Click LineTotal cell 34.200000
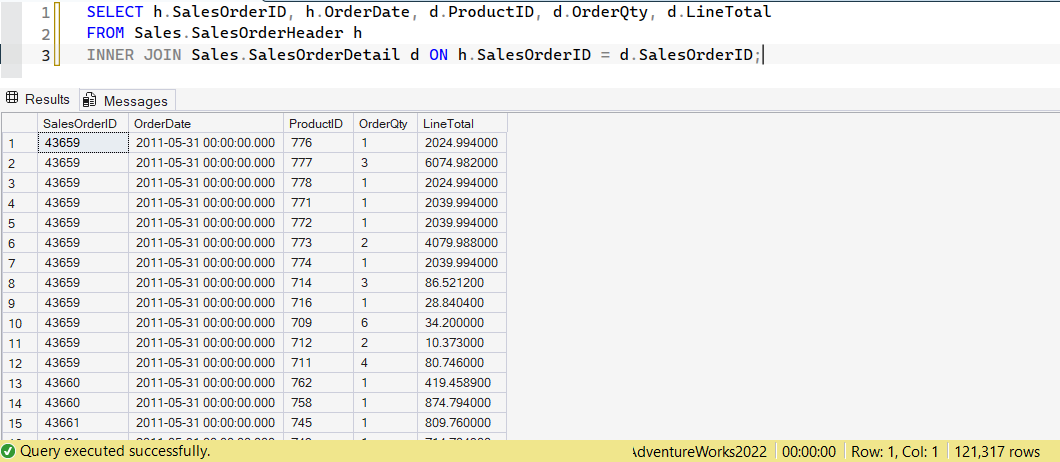Viewport: 1060px width, 462px height. click(x=462, y=323)
